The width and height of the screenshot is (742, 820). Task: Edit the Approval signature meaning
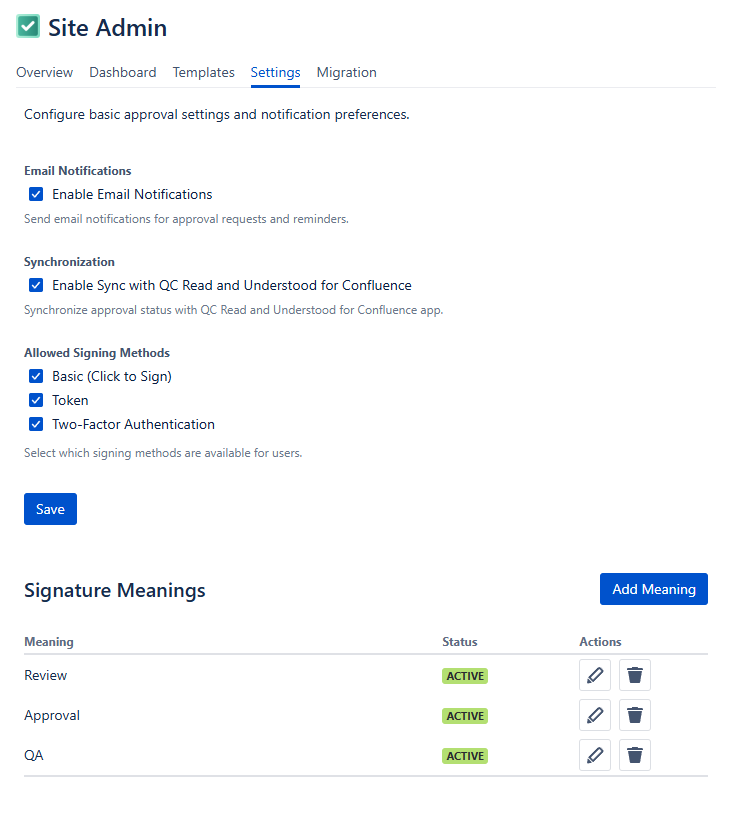point(595,716)
